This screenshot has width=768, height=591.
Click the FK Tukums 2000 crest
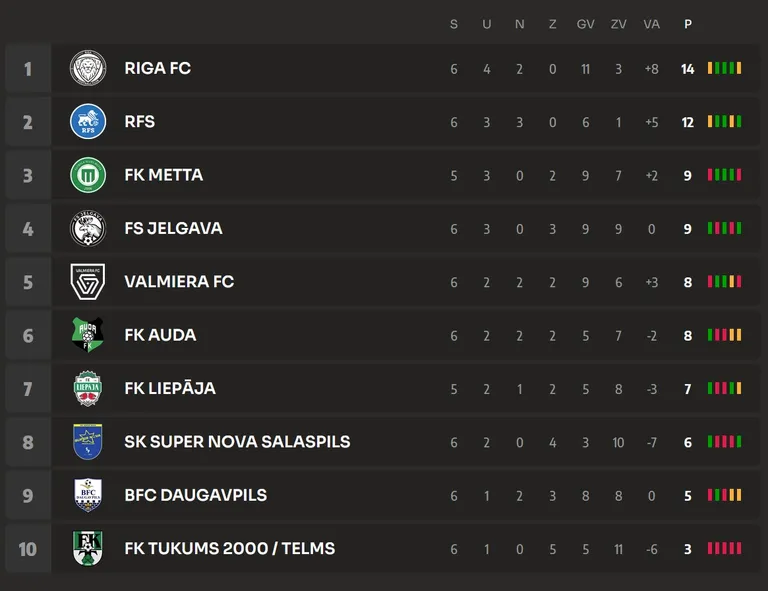click(88, 548)
